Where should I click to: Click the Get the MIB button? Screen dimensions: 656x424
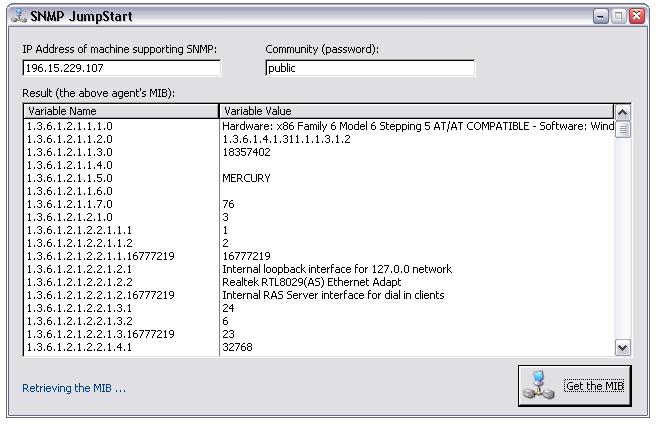(x=575, y=386)
